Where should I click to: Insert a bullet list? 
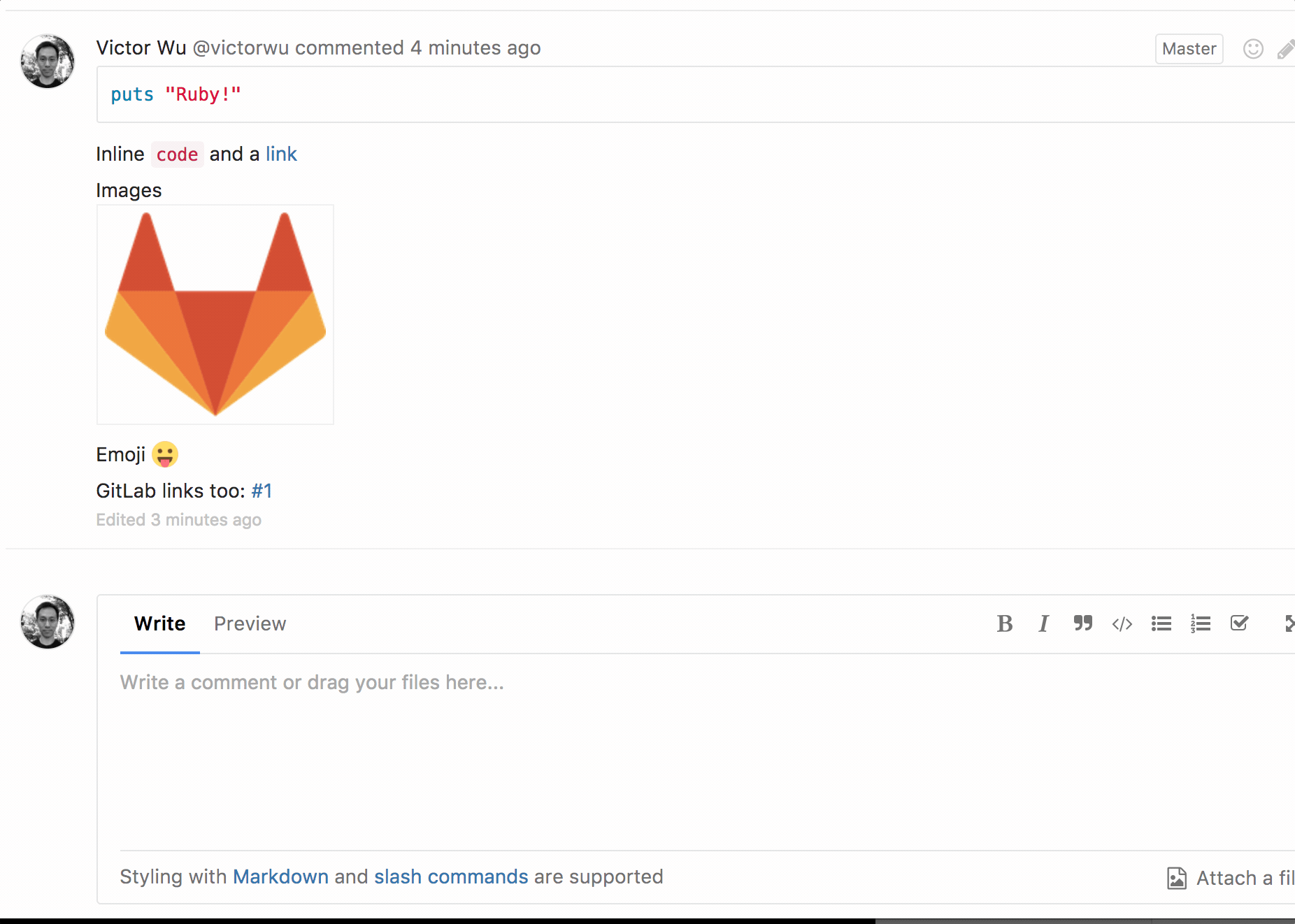click(1161, 623)
